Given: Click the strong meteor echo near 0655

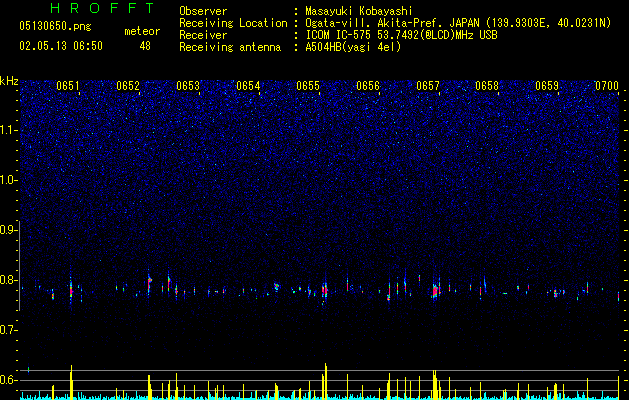Looking at the screenshot, I should (x=325, y=290).
